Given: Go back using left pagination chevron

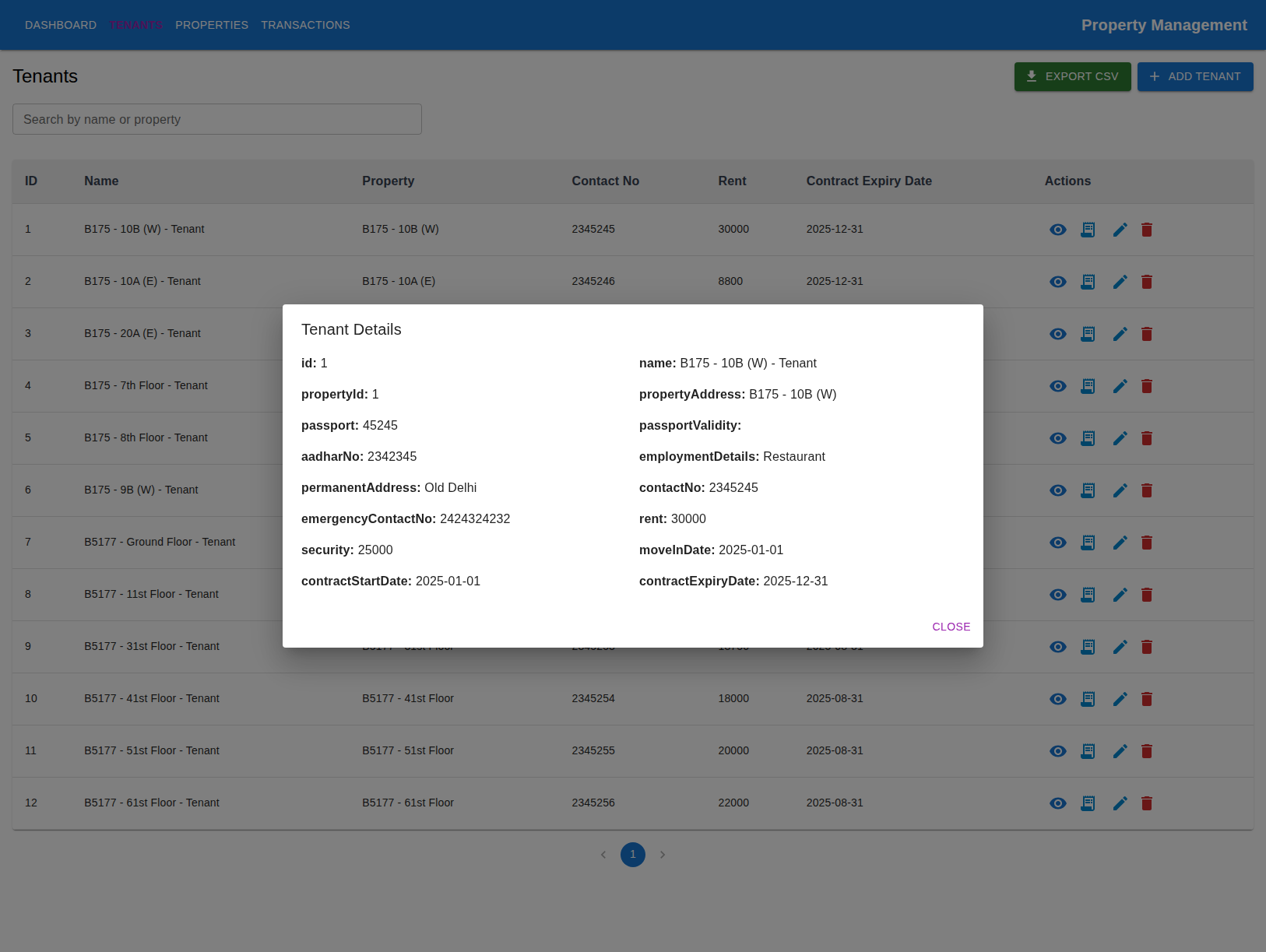Looking at the screenshot, I should tap(603, 854).
